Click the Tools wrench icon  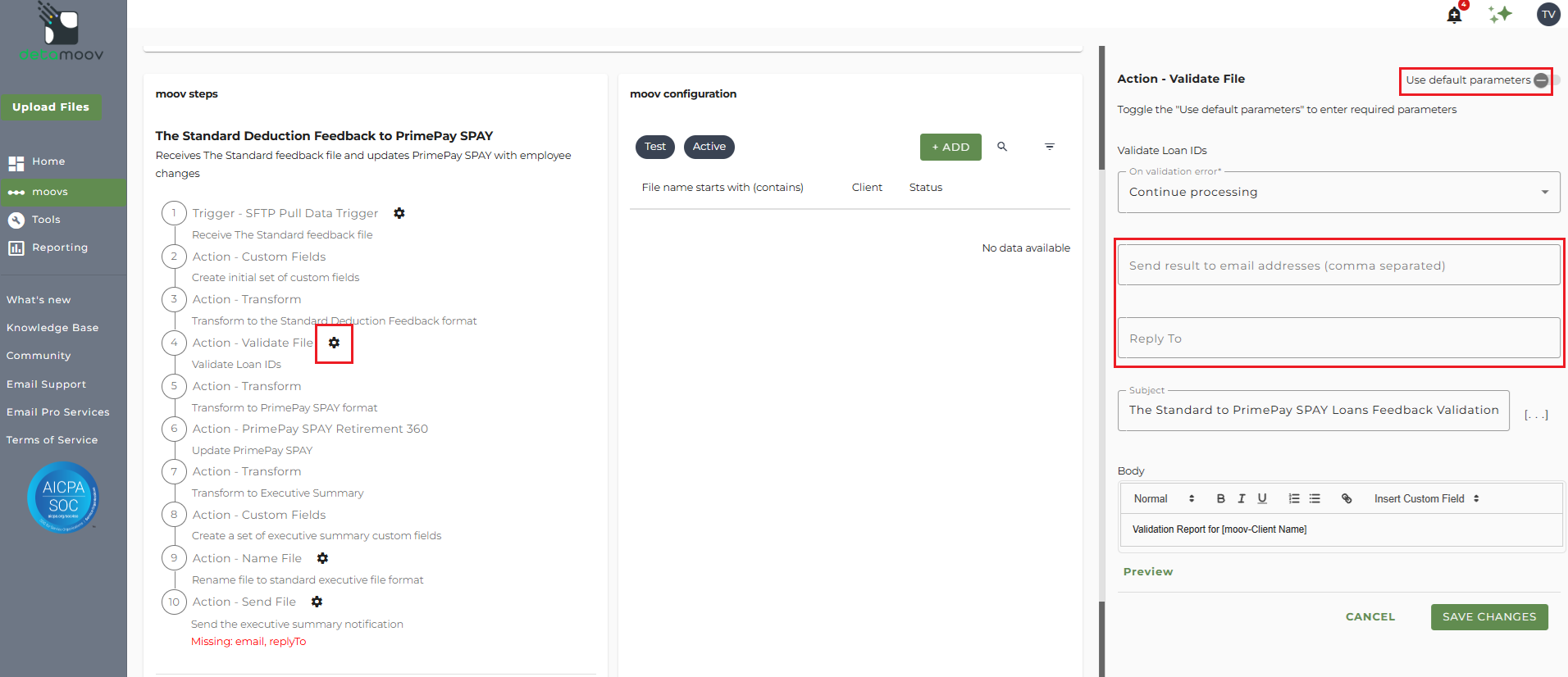(x=16, y=220)
